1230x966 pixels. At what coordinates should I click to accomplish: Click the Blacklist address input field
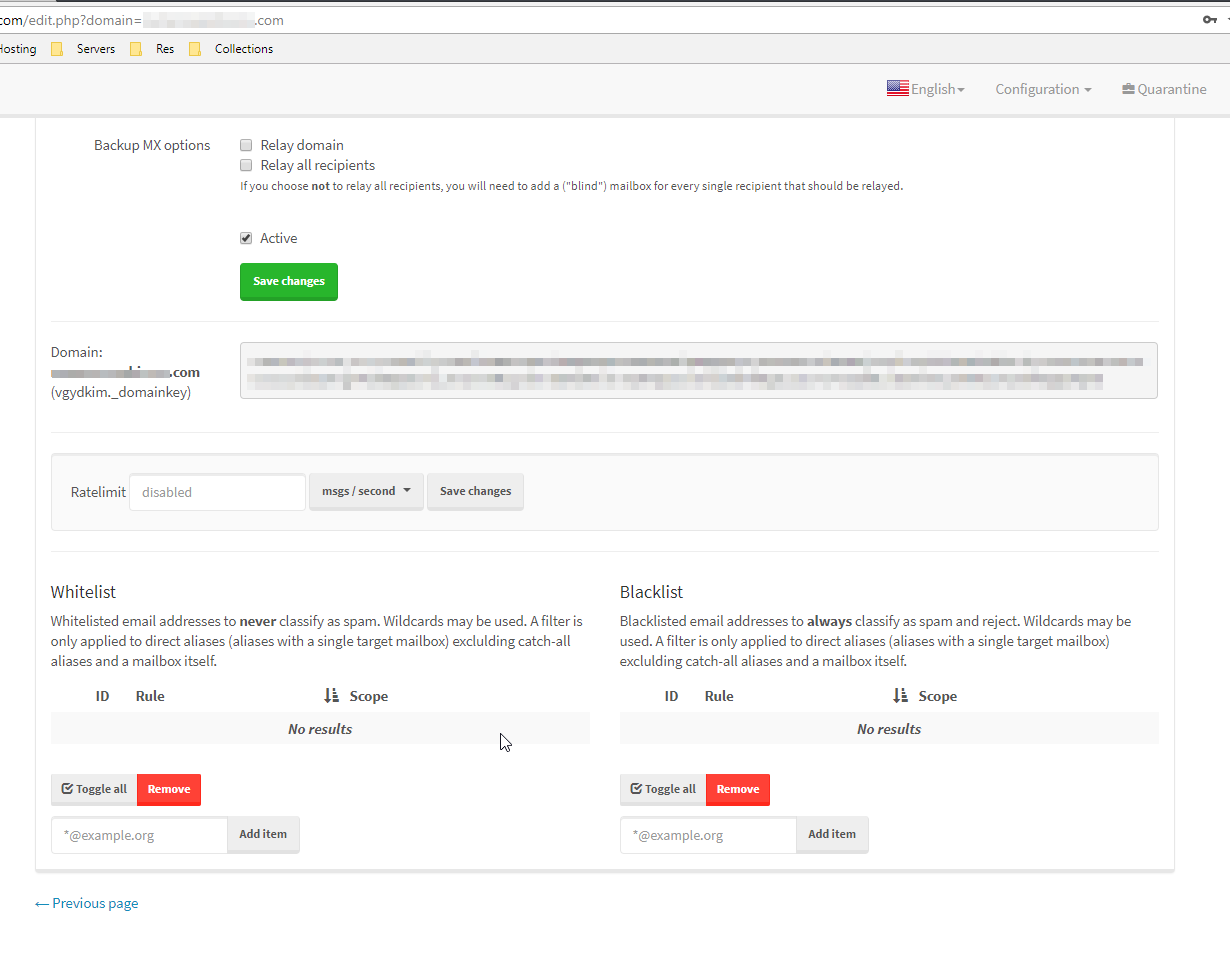click(708, 835)
